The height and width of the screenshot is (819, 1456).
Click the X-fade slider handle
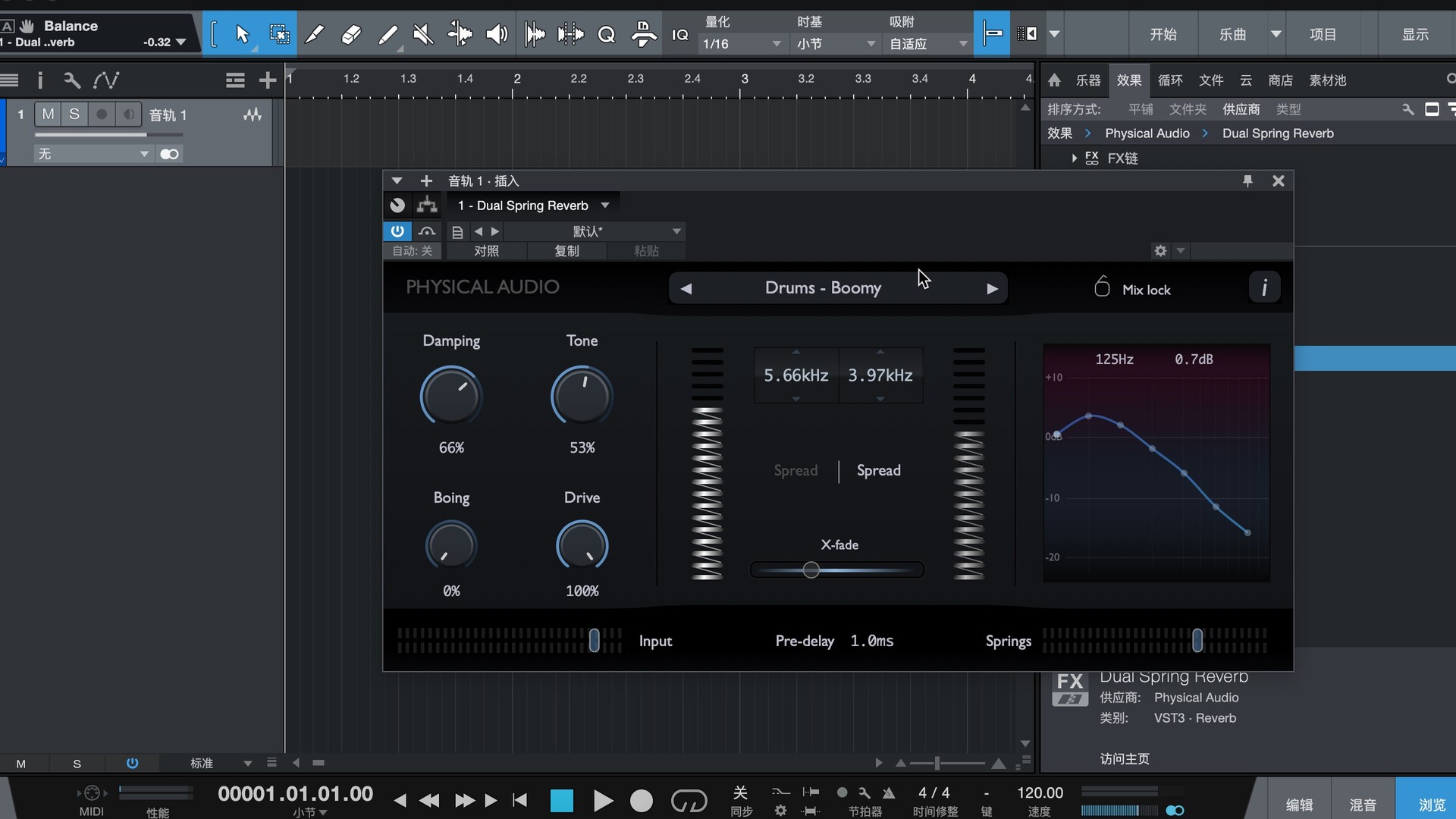click(811, 570)
